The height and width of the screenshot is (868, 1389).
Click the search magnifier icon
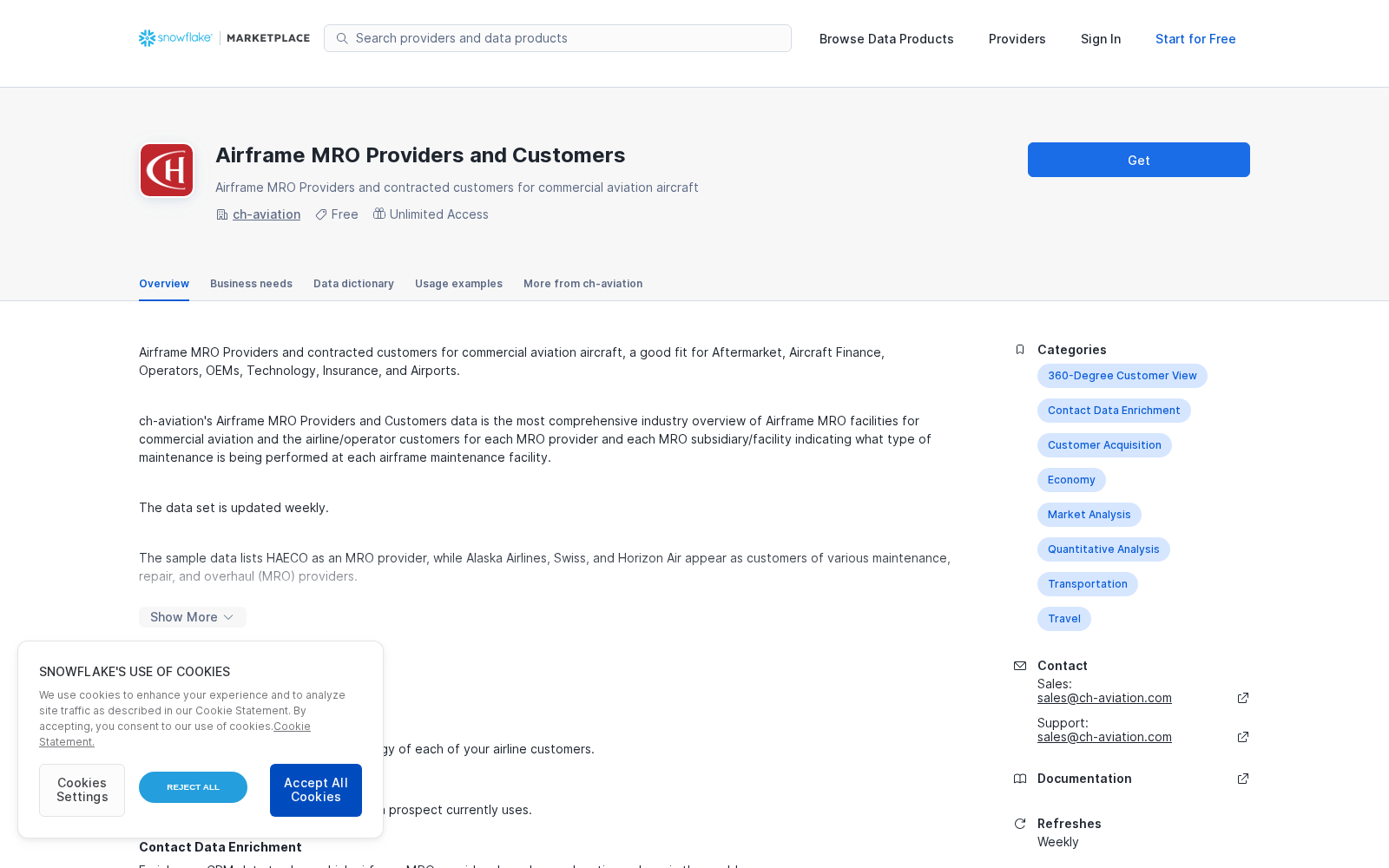pyautogui.click(x=342, y=38)
